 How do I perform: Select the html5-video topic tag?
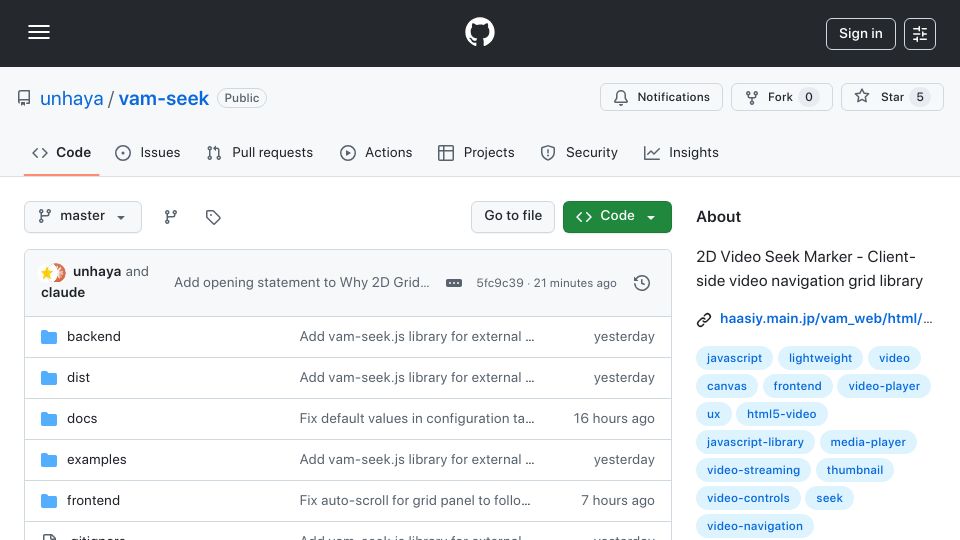pyautogui.click(x=781, y=414)
